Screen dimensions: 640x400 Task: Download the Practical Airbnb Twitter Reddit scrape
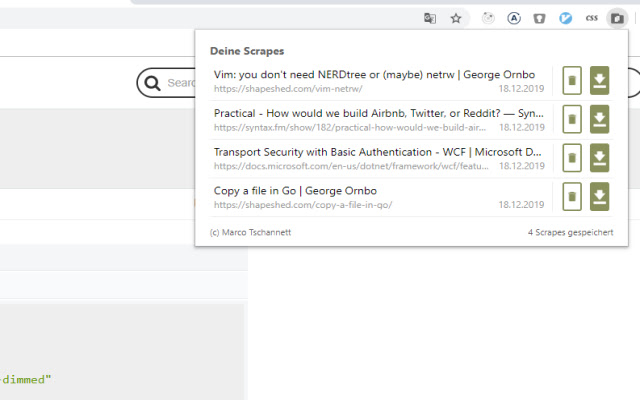point(599,119)
